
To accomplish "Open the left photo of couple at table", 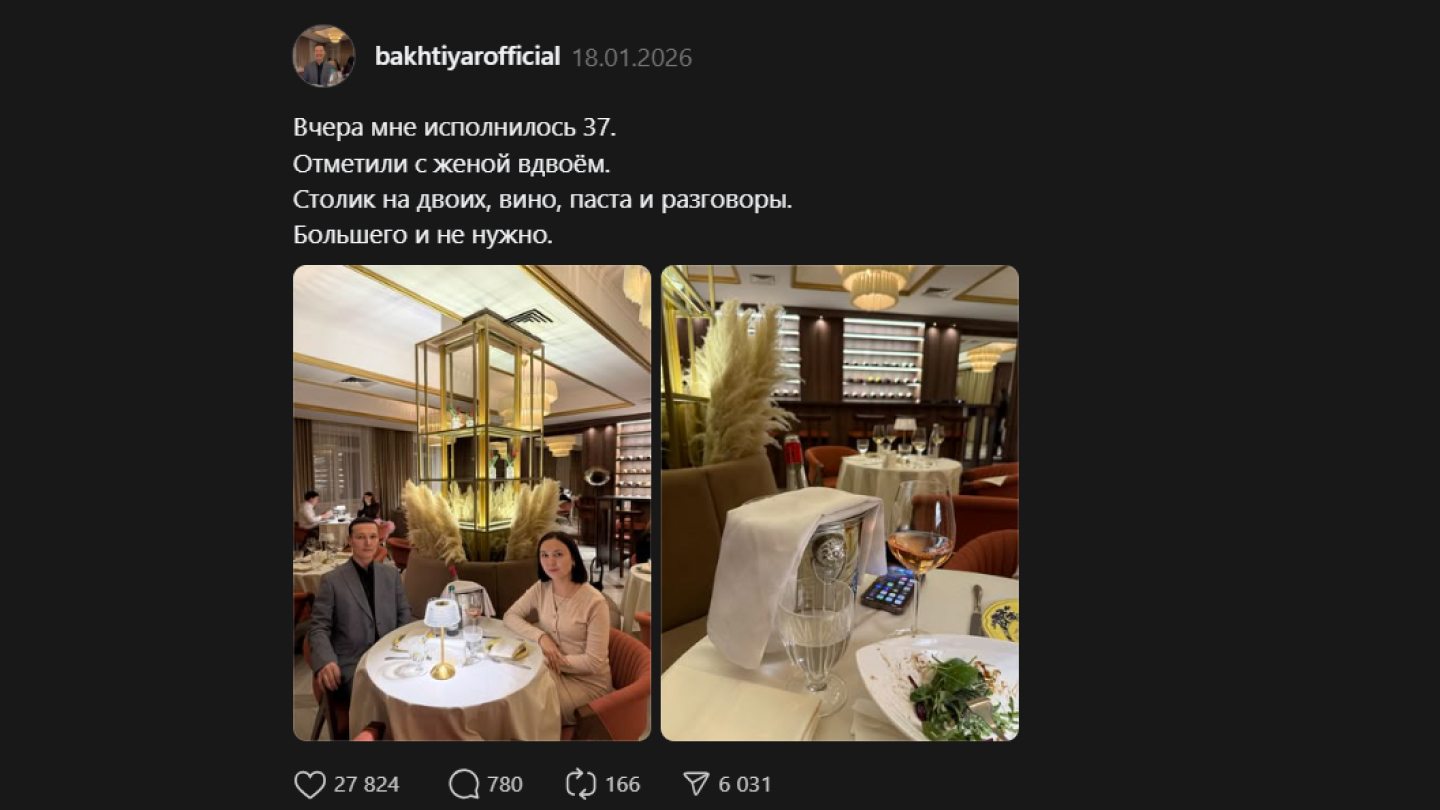I will [x=472, y=503].
